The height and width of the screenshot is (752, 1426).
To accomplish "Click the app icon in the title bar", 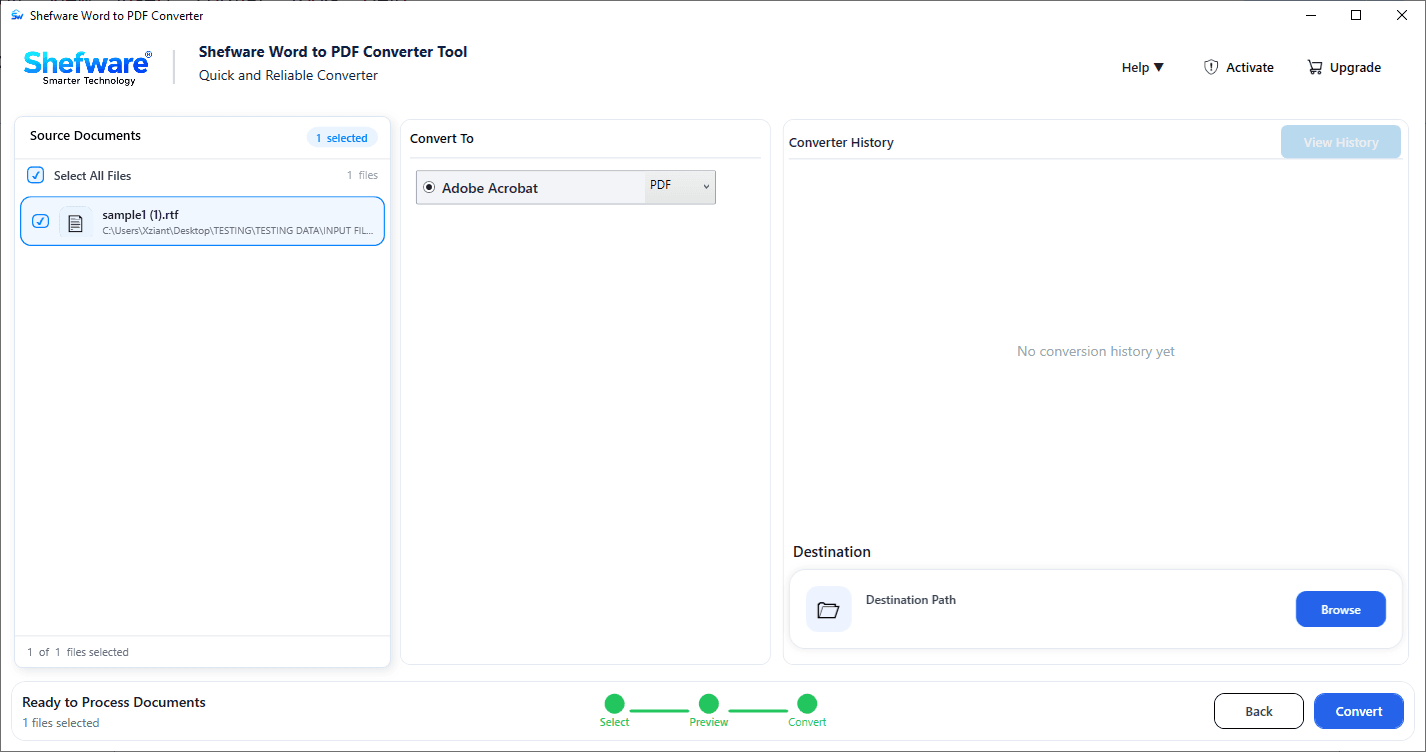I will coord(17,15).
